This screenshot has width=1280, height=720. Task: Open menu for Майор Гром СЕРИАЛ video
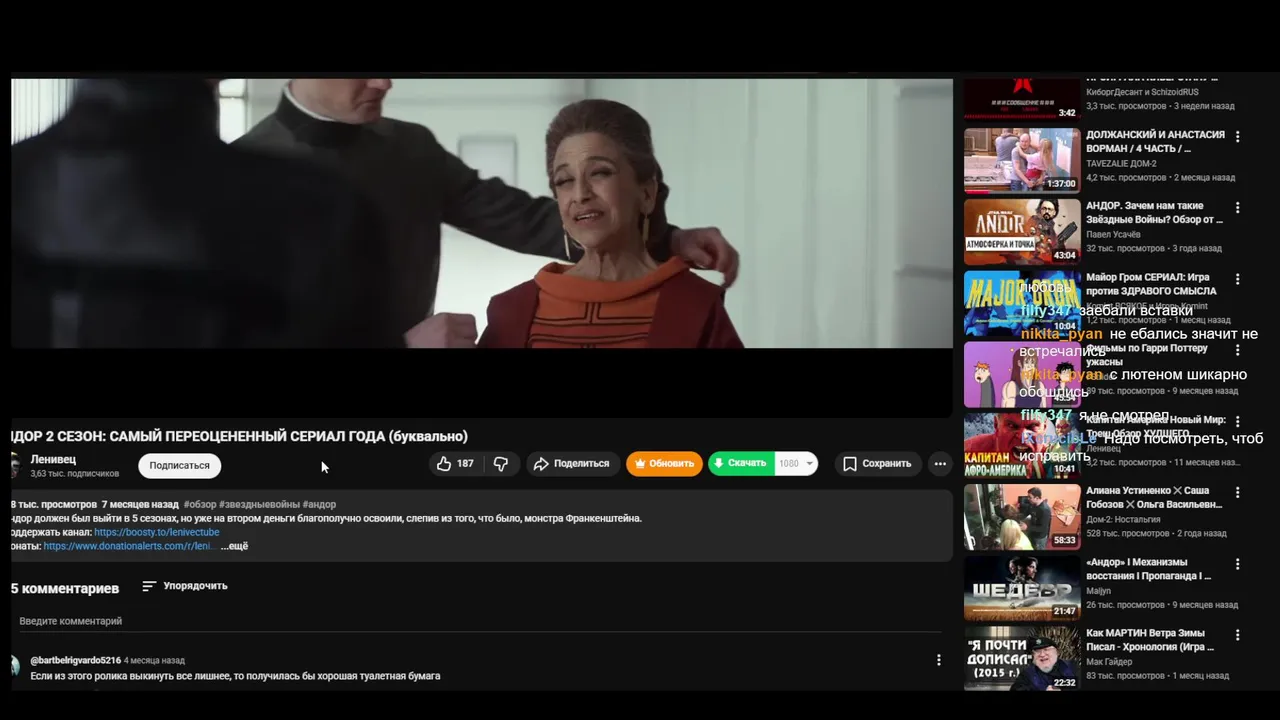[x=1237, y=280]
